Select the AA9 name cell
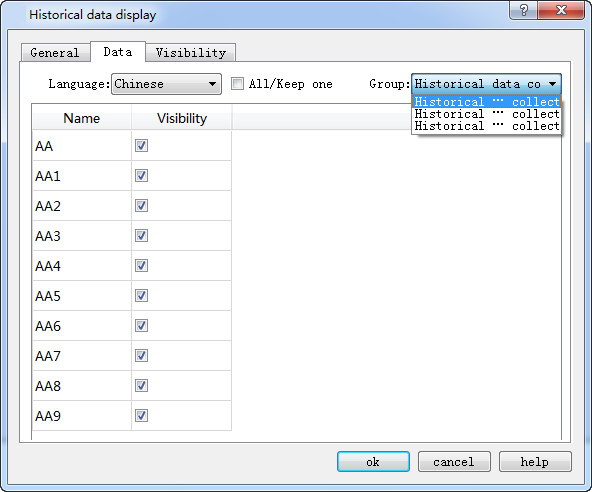Screen dimensions: 592x492 pos(82,416)
